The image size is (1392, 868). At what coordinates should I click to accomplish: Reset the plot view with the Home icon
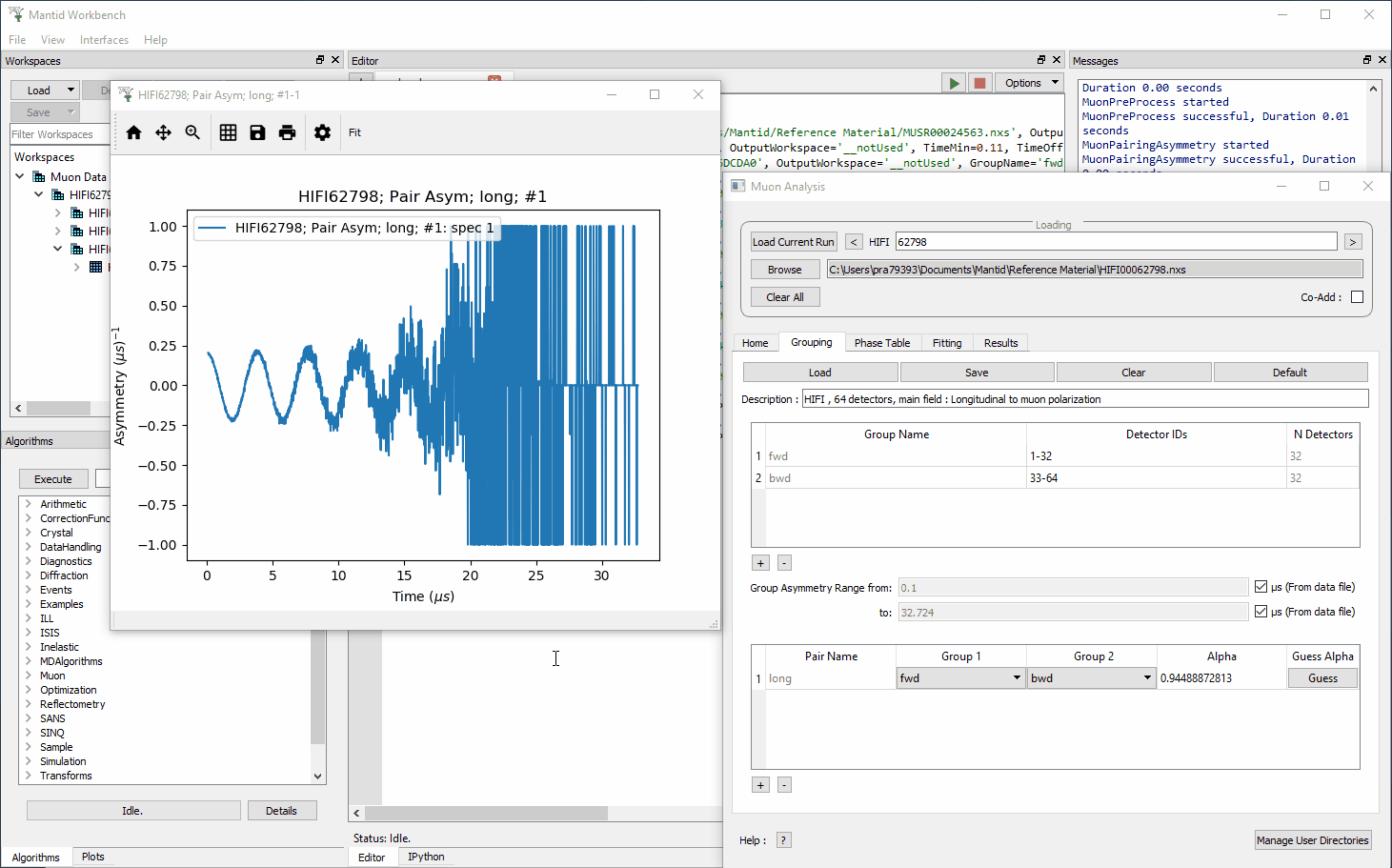pos(133,132)
